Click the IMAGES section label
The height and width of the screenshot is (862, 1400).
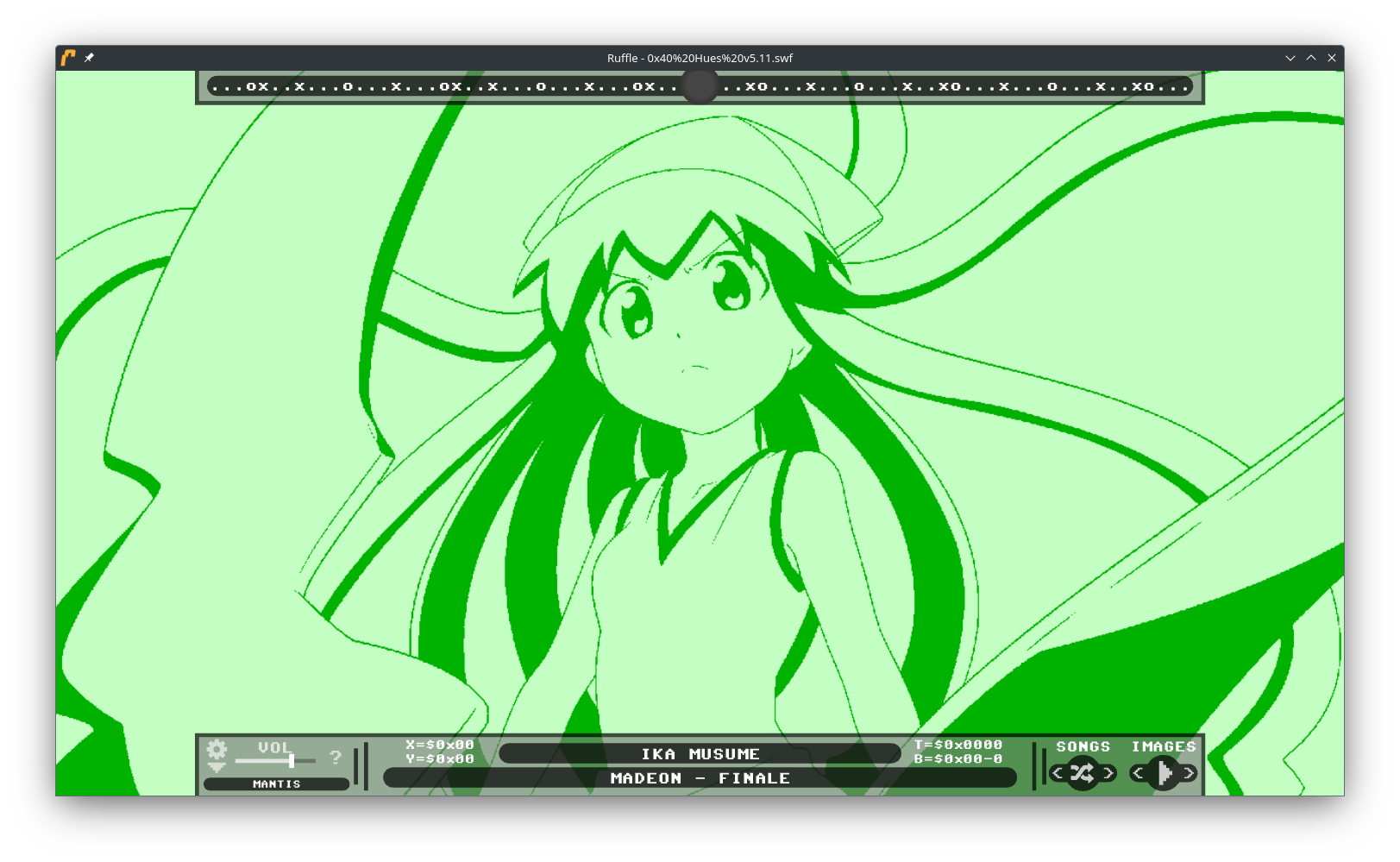(x=1164, y=746)
